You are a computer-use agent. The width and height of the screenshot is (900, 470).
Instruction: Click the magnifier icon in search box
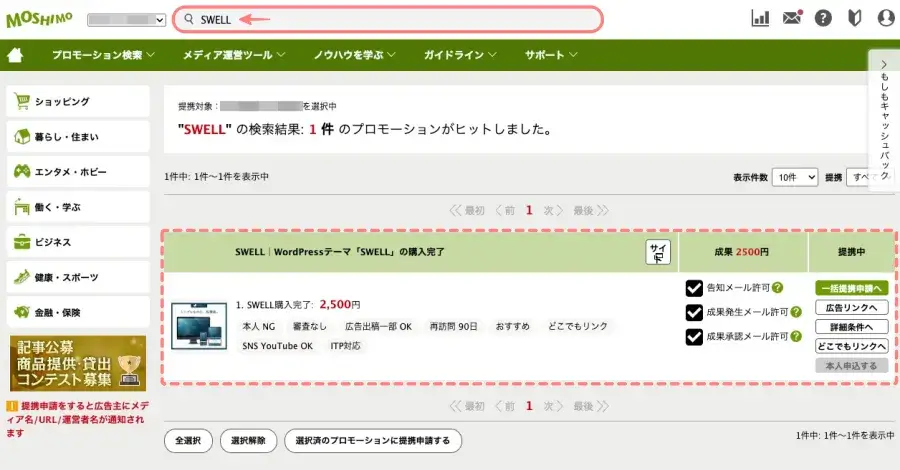click(188, 19)
